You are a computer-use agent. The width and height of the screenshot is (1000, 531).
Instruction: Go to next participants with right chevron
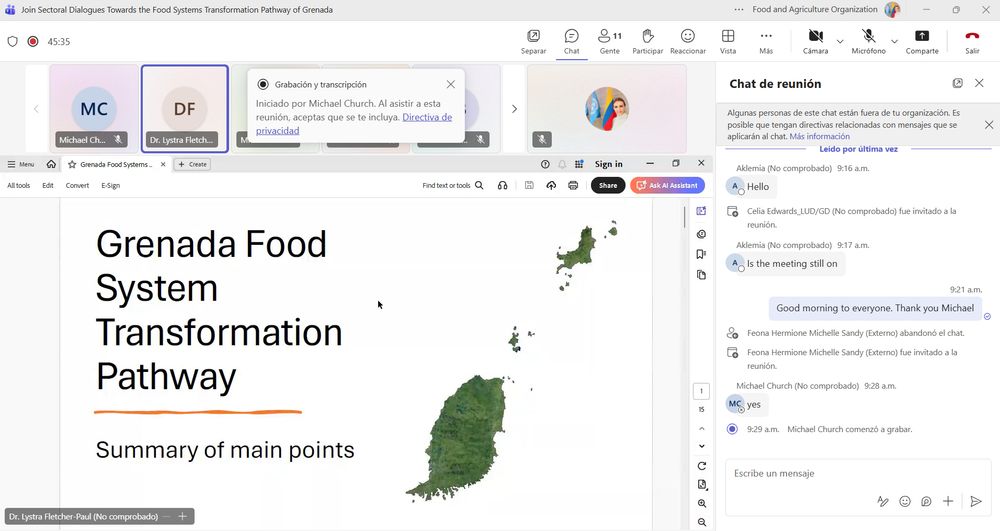pyautogui.click(x=514, y=109)
